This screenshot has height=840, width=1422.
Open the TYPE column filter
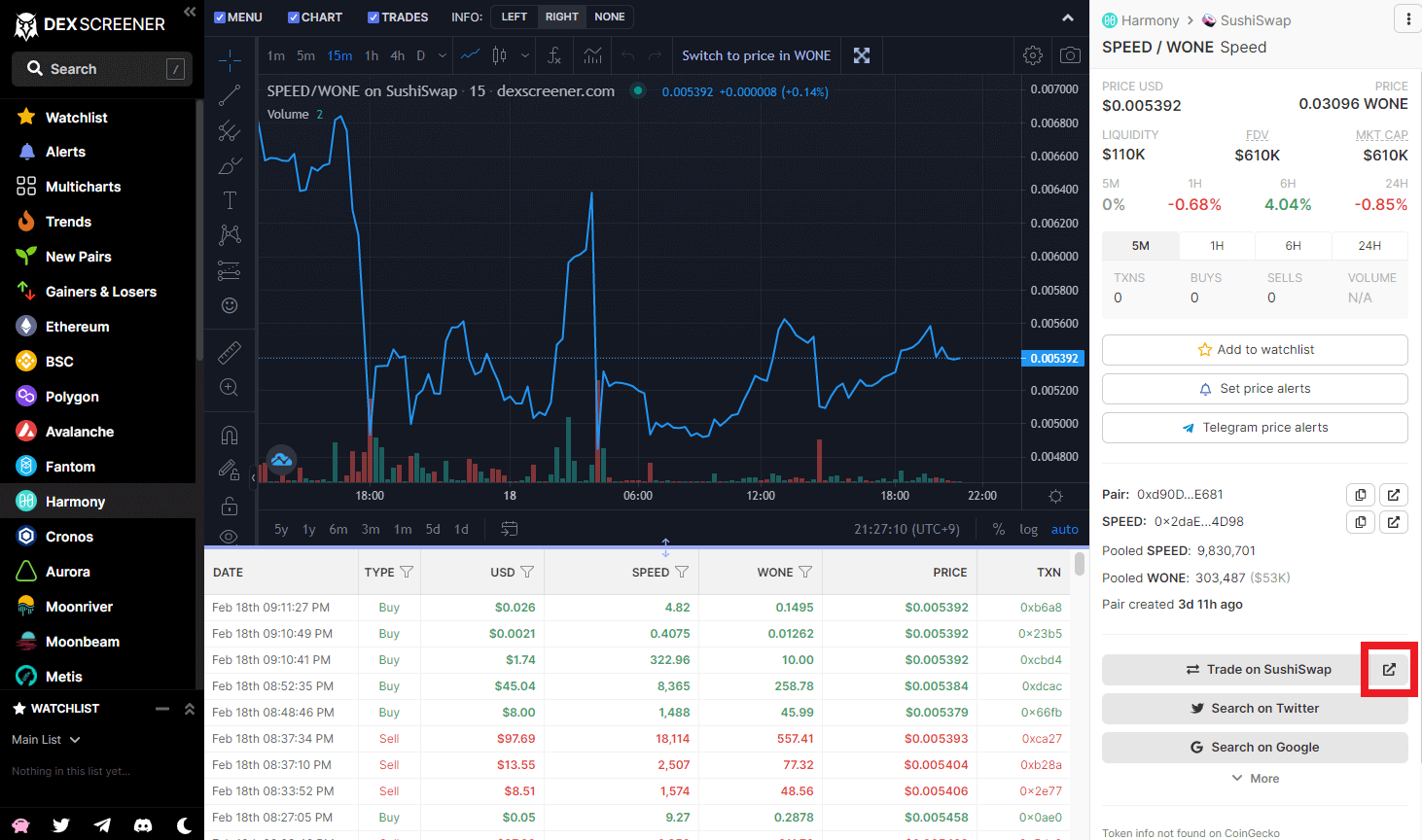click(x=407, y=572)
